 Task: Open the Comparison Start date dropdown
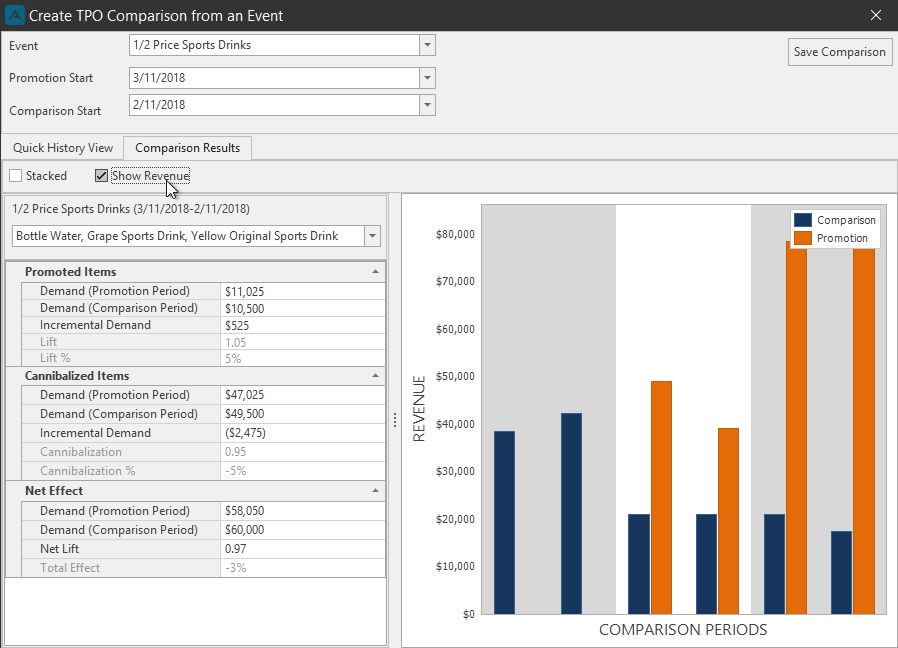[427, 105]
